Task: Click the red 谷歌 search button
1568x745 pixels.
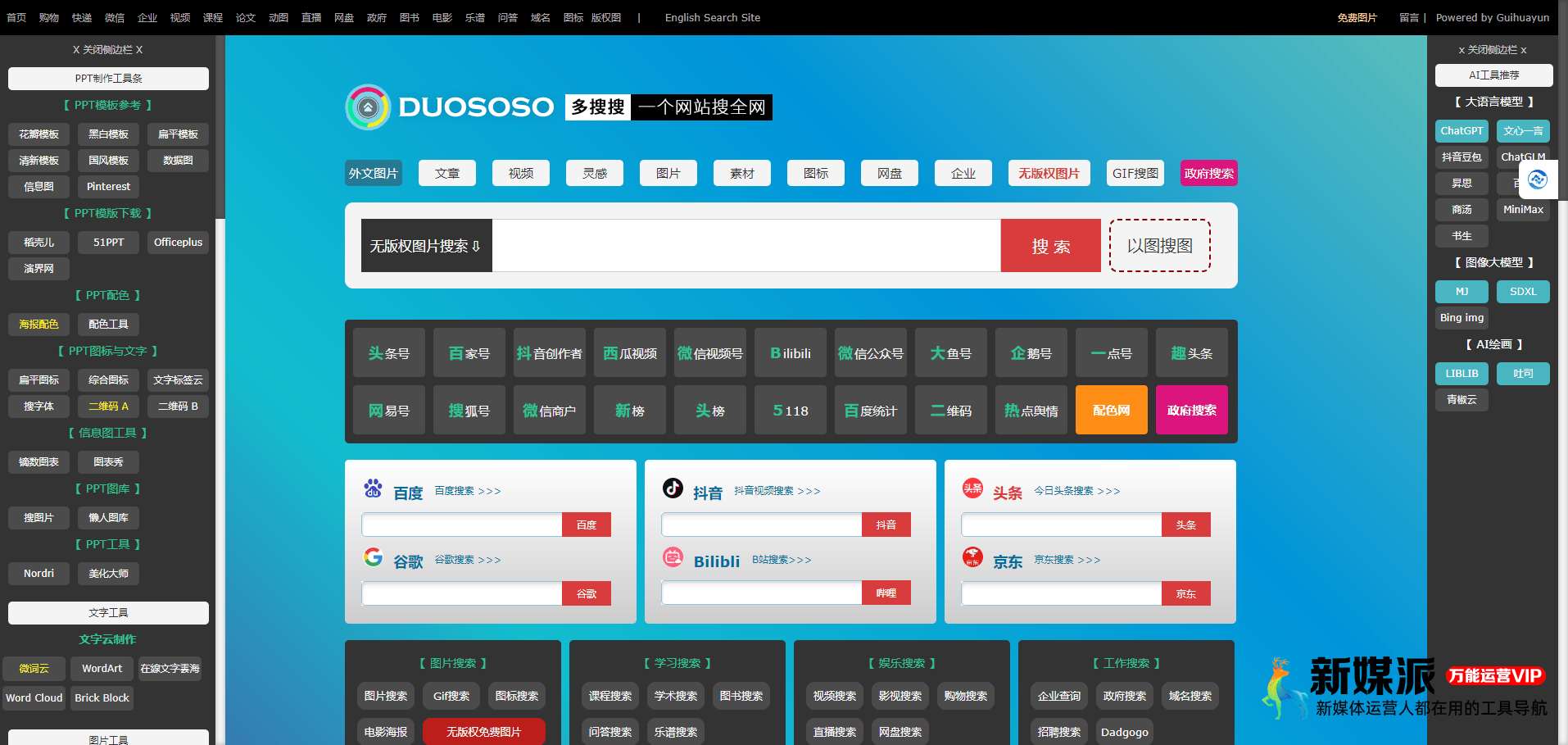Action: pyautogui.click(x=587, y=593)
